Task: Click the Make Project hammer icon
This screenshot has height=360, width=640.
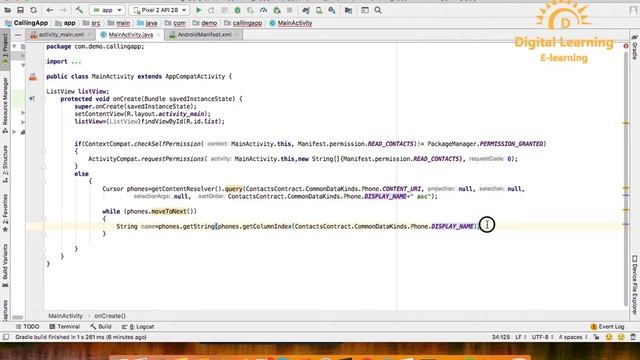Action: [x=79, y=10]
